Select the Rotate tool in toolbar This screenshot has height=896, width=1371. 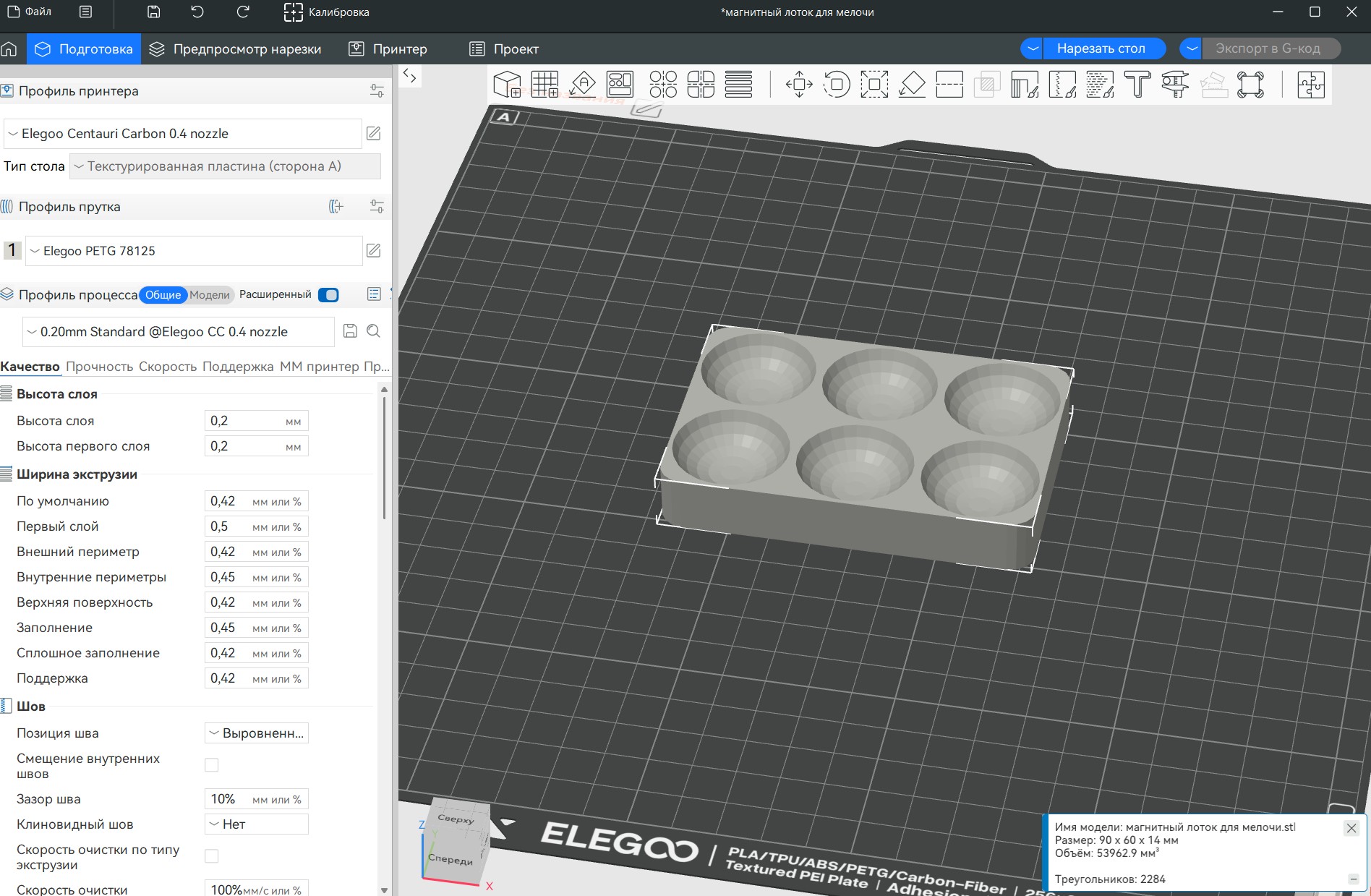[837, 85]
